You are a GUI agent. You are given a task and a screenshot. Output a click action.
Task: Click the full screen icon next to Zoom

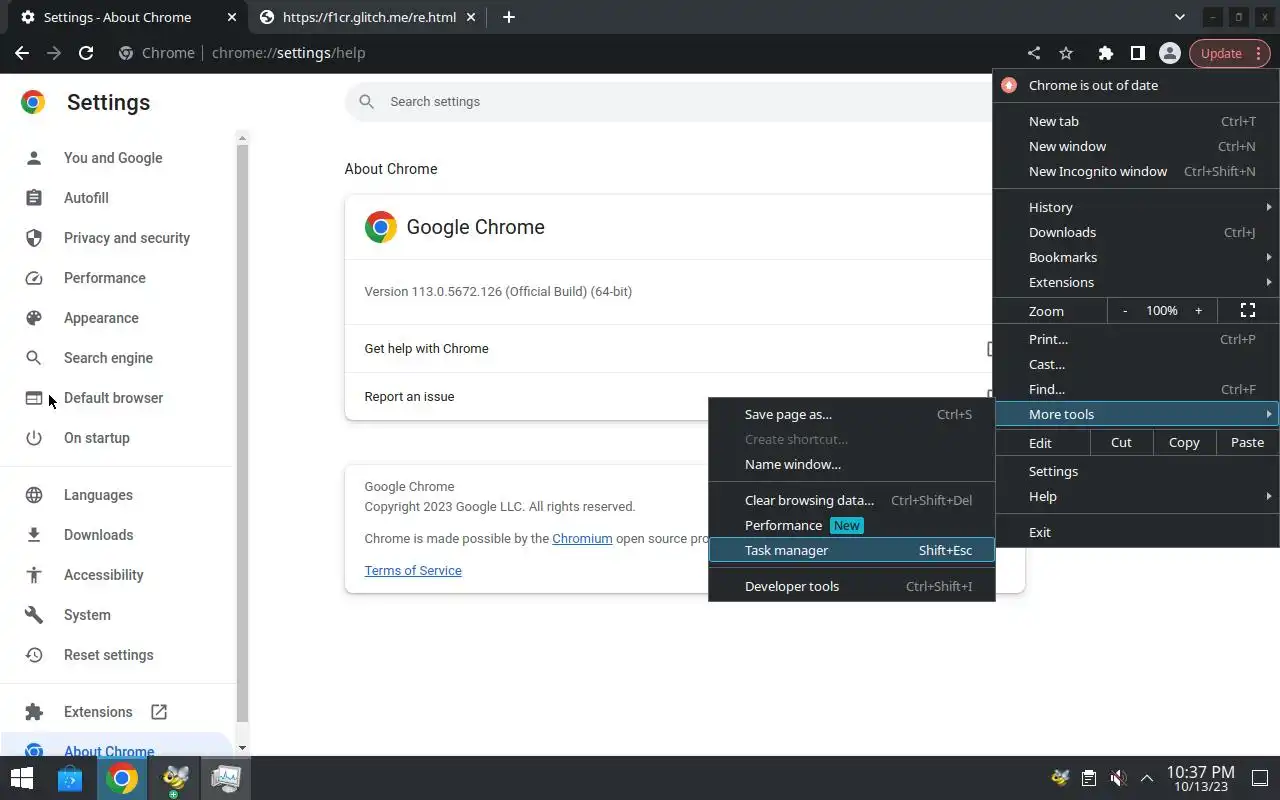click(x=1248, y=311)
